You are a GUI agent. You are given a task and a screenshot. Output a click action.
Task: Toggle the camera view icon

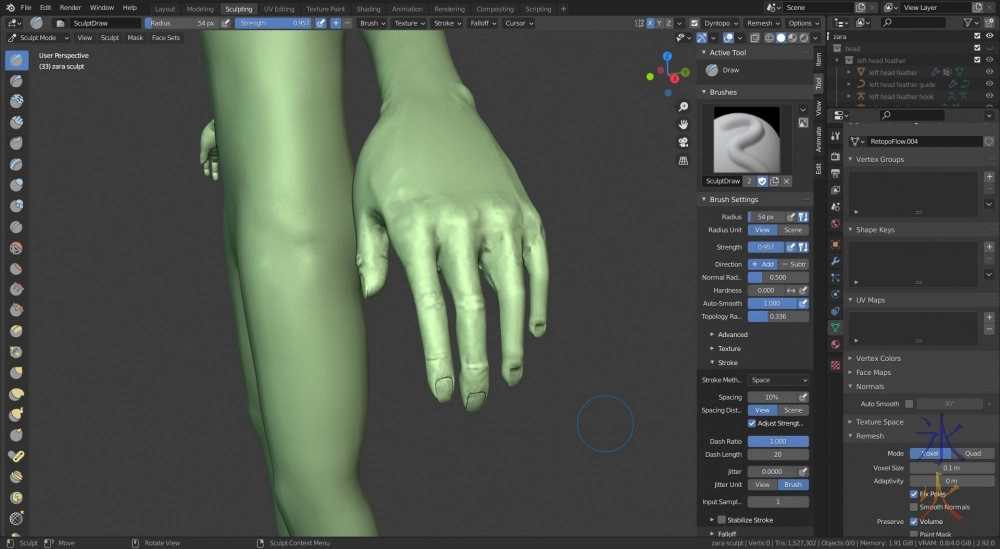[x=683, y=142]
